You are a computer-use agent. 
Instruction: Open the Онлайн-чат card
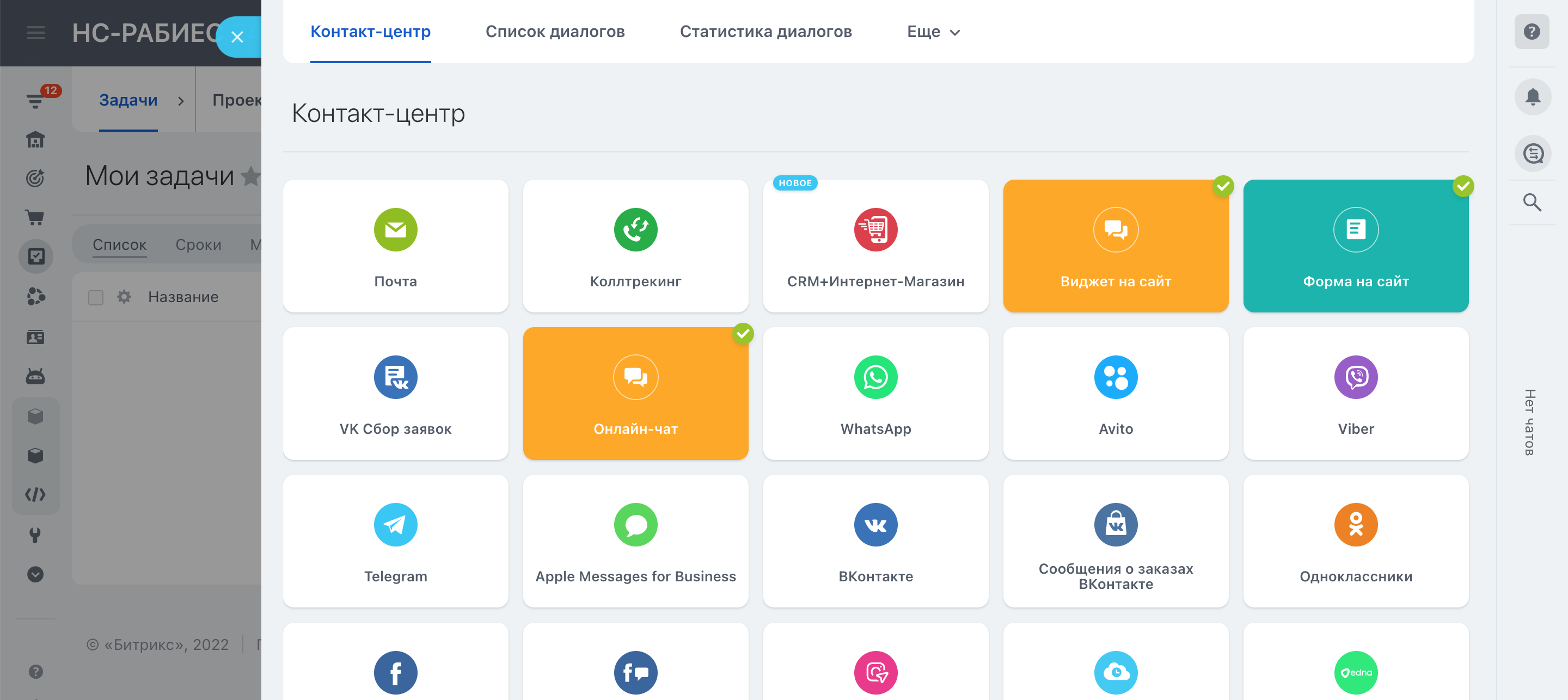click(x=635, y=393)
